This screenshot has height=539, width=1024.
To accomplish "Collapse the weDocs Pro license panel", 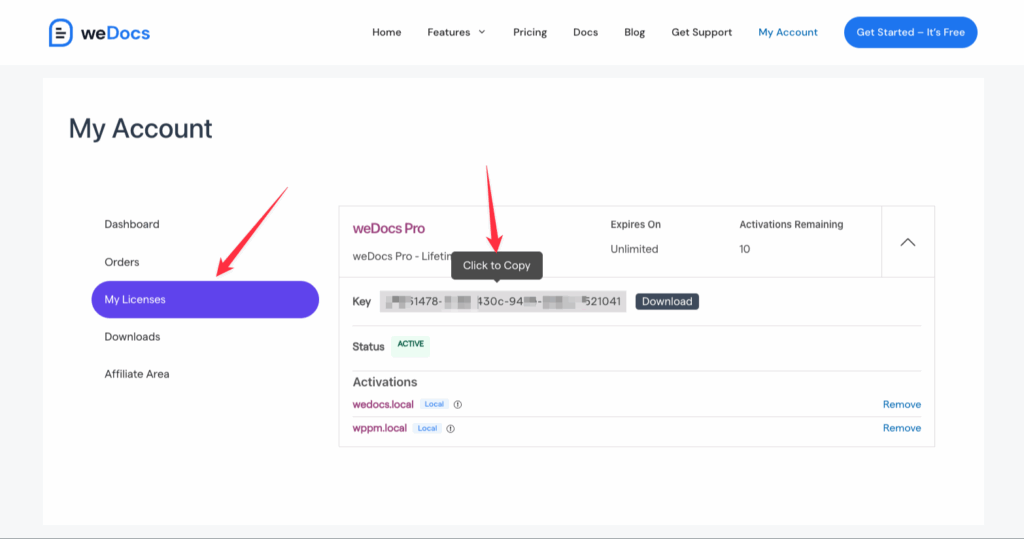I will click(x=907, y=242).
